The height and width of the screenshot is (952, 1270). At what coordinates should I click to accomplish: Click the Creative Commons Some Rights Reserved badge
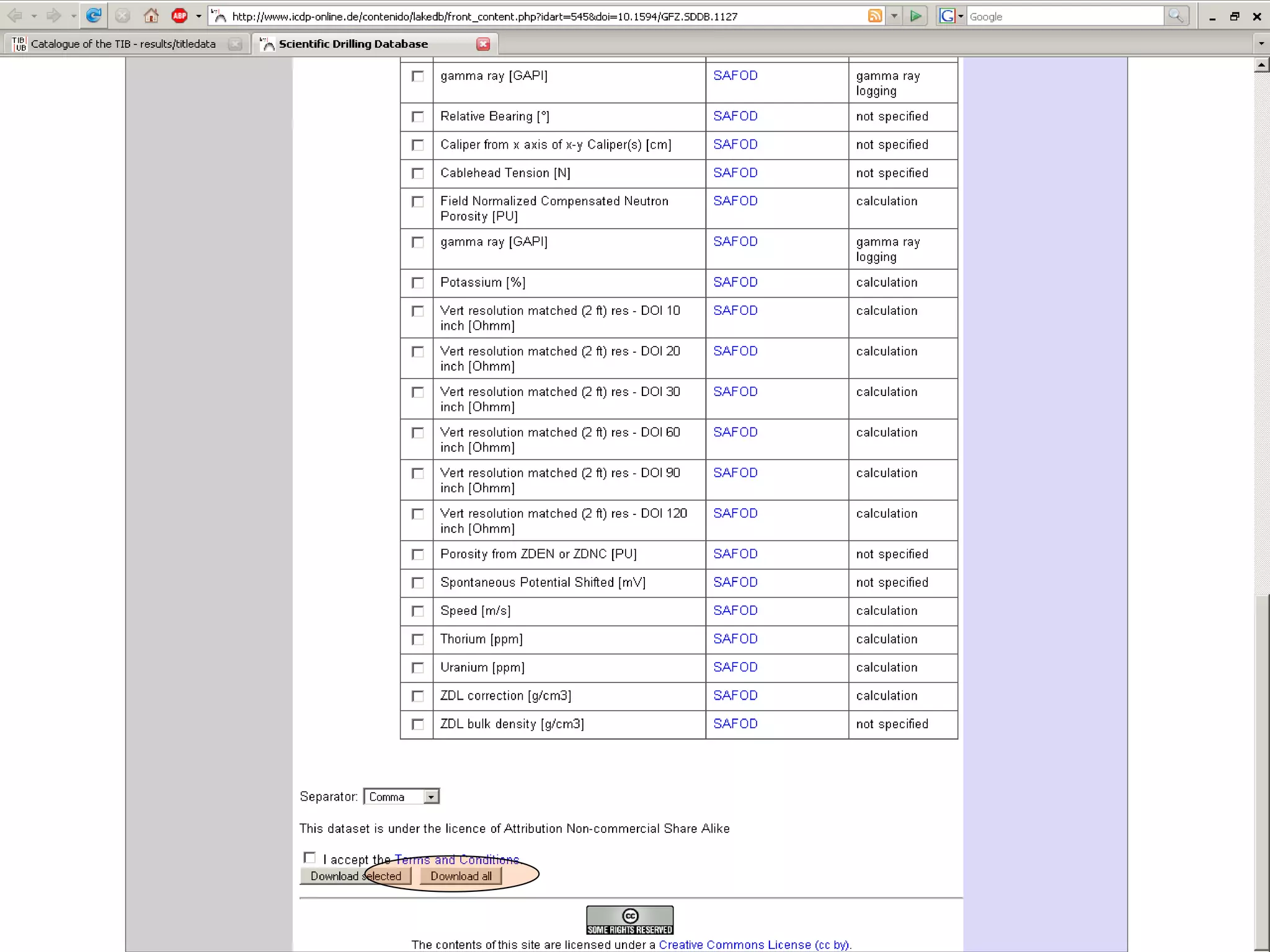click(x=629, y=920)
